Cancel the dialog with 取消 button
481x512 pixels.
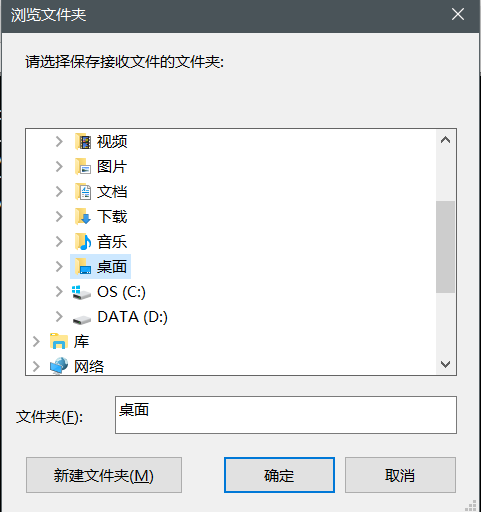400,475
